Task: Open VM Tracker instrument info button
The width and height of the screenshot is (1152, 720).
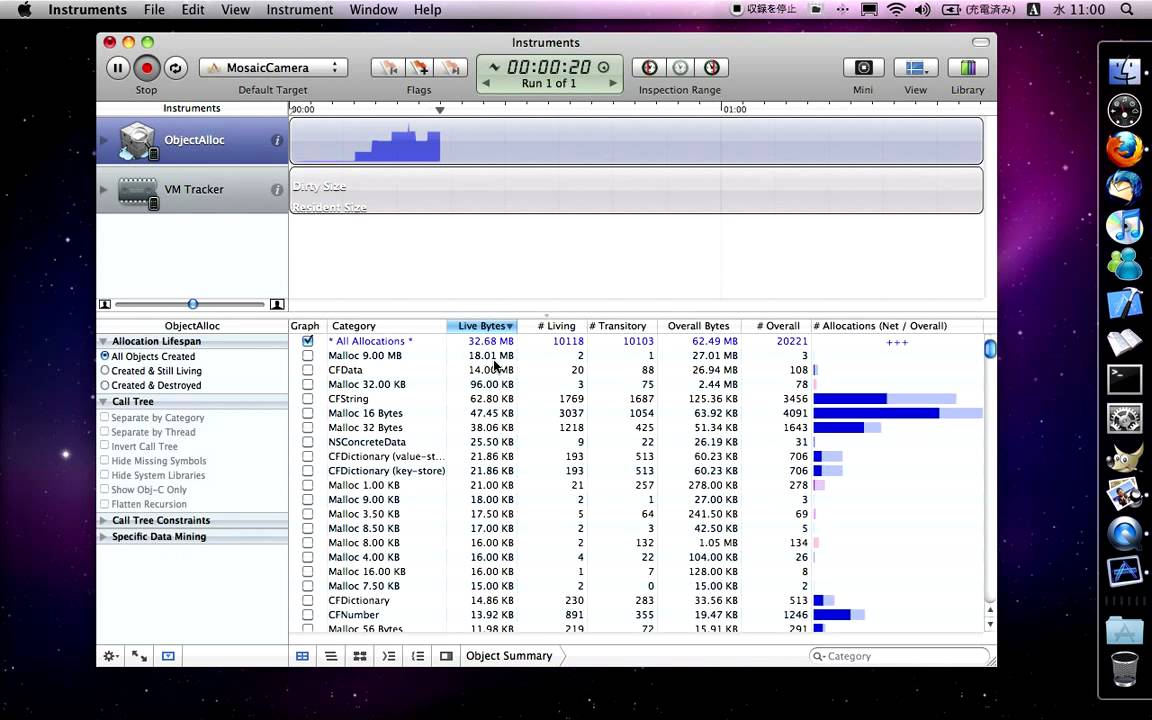Action: tap(276, 190)
